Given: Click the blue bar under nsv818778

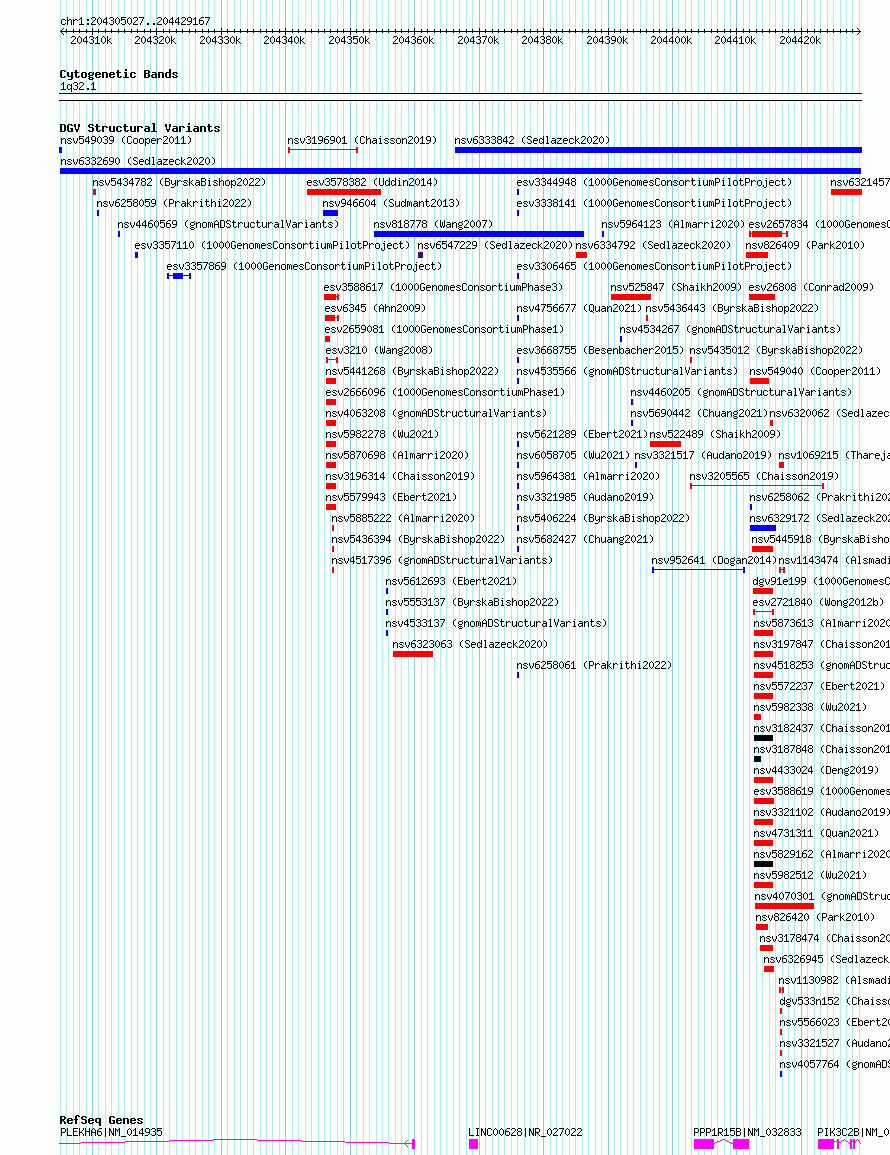Looking at the screenshot, I should 478,234.
